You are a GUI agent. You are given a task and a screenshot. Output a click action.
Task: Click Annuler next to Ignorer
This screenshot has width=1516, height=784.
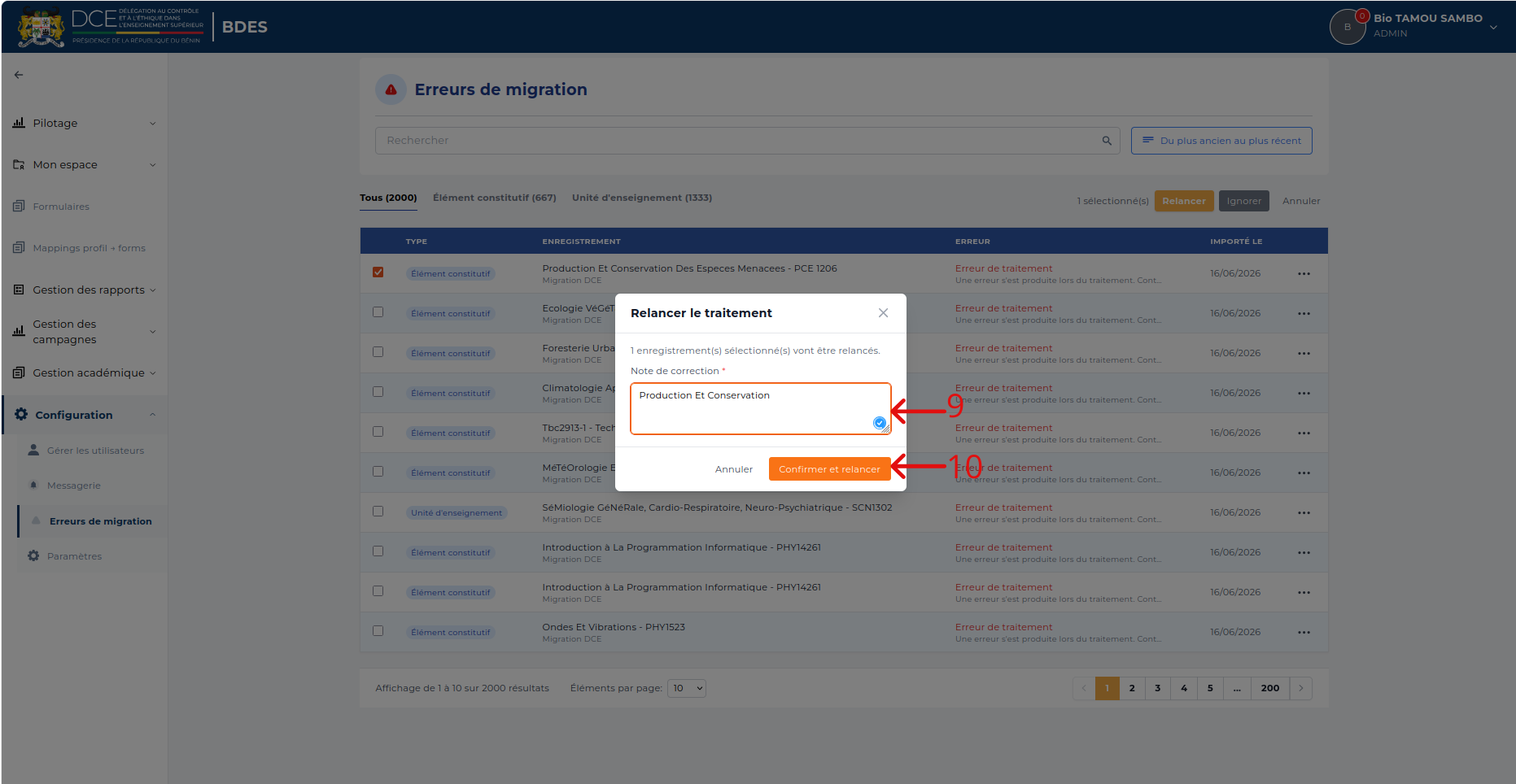point(1301,201)
